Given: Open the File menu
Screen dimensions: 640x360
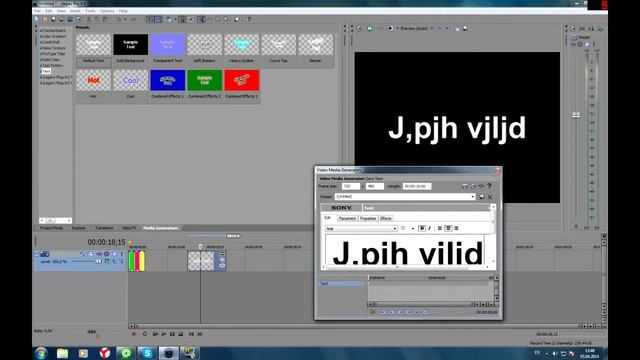Looking at the screenshot, I should 38,11.
